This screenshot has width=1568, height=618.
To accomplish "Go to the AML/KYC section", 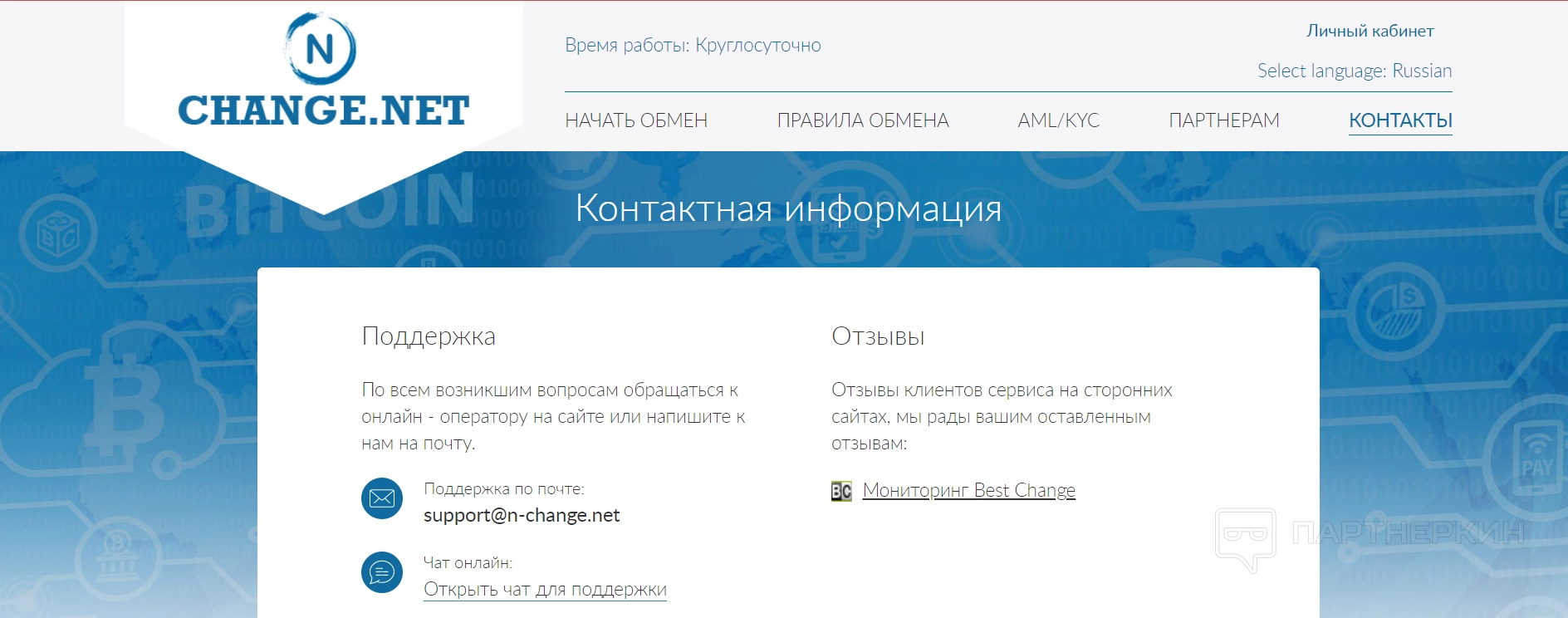I will 1059,120.
